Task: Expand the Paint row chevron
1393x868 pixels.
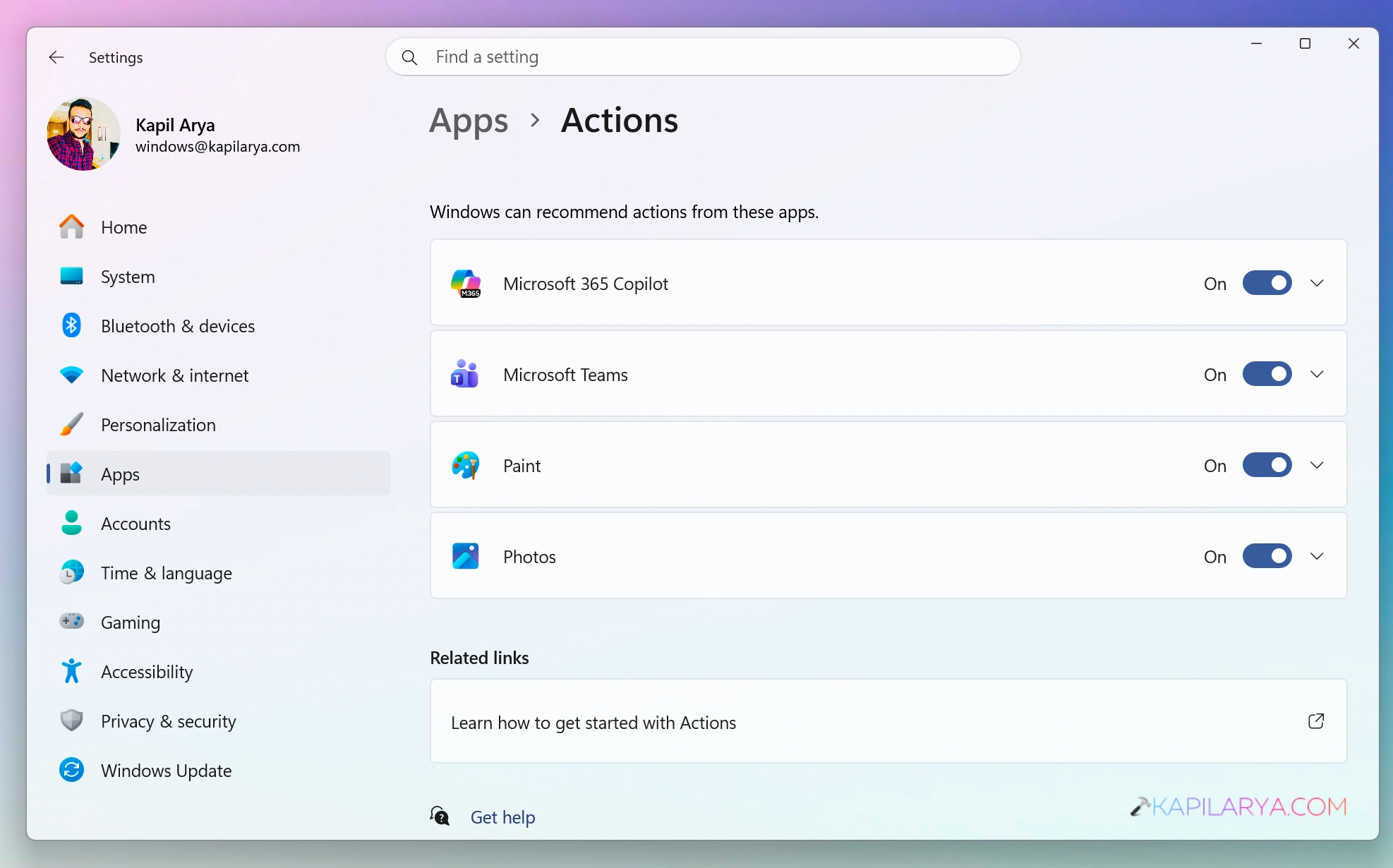Action: (x=1317, y=465)
